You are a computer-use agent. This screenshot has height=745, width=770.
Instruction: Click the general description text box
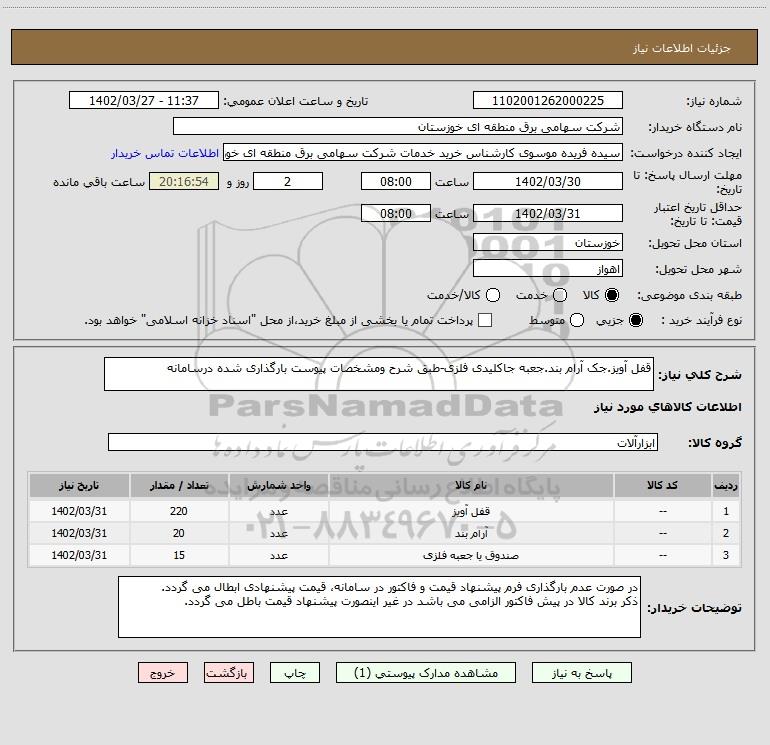[379, 374]
